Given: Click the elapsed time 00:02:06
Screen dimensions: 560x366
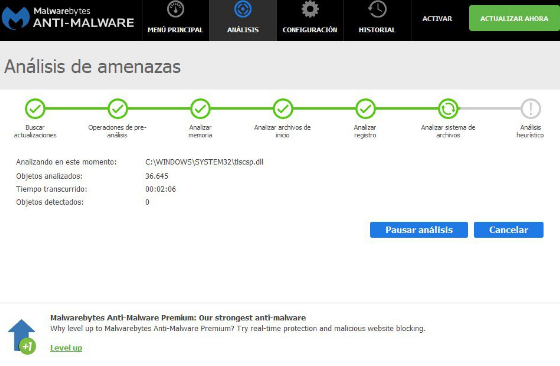Looking at the screenshot, I should pos(161,189).
